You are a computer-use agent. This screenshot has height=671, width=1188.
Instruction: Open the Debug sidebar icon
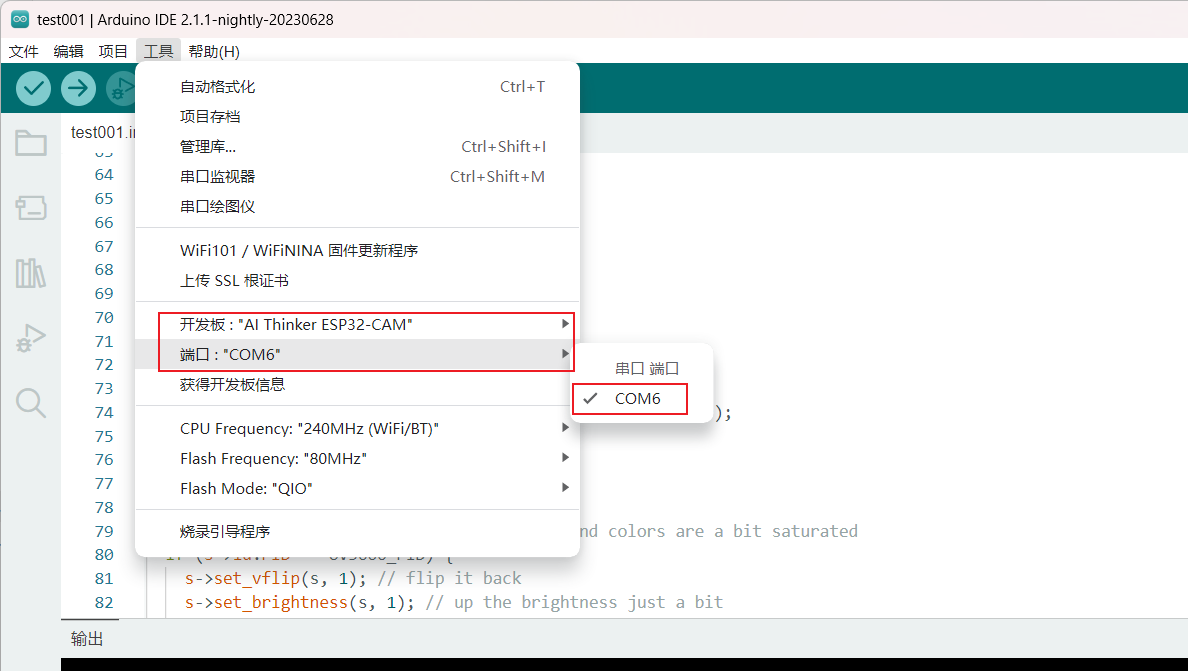(31, 338)
